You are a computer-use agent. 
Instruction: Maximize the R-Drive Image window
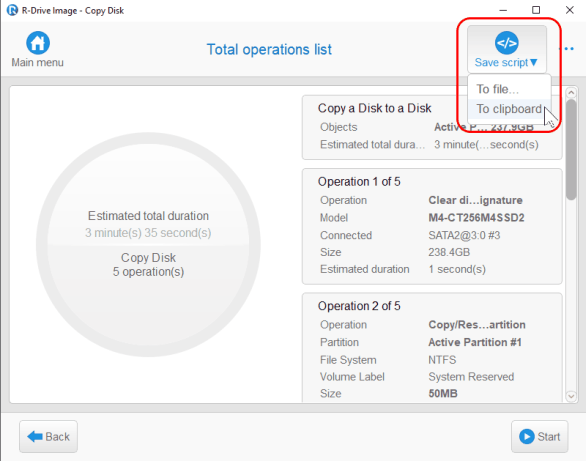click(x=536, y=10)
